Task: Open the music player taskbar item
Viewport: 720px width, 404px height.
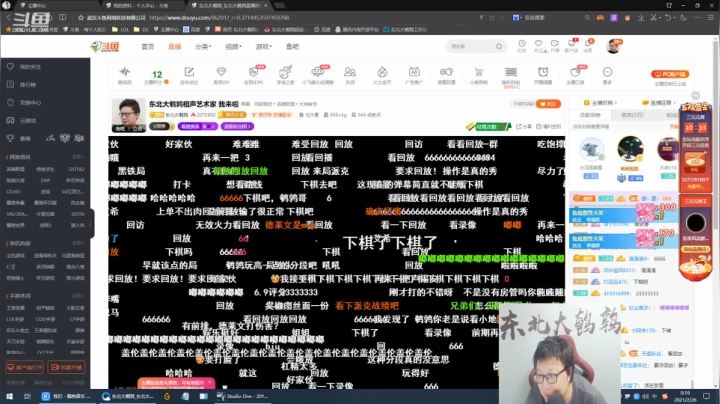Action: [67, 396]
